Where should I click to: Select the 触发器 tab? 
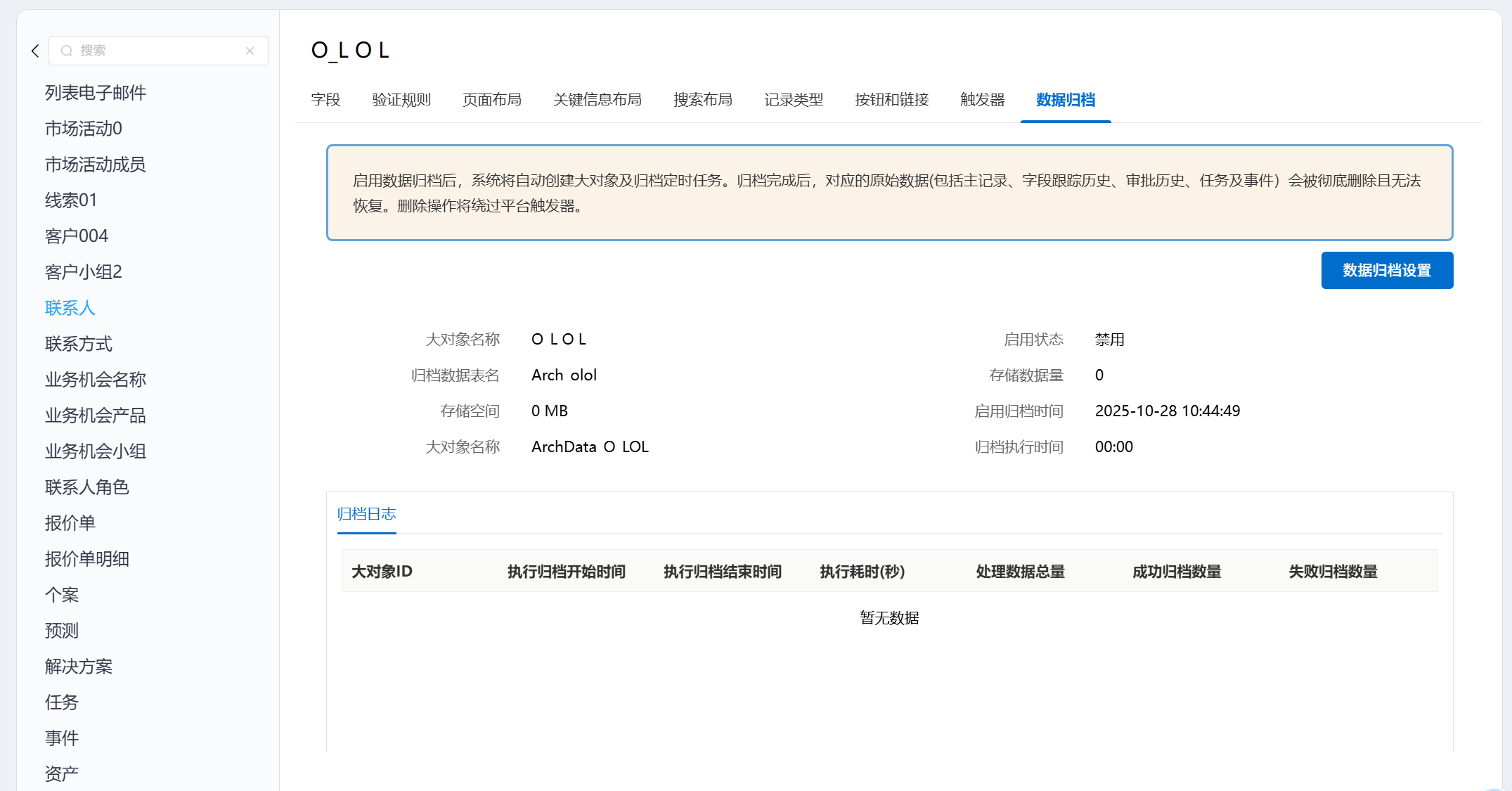(982, 100)
